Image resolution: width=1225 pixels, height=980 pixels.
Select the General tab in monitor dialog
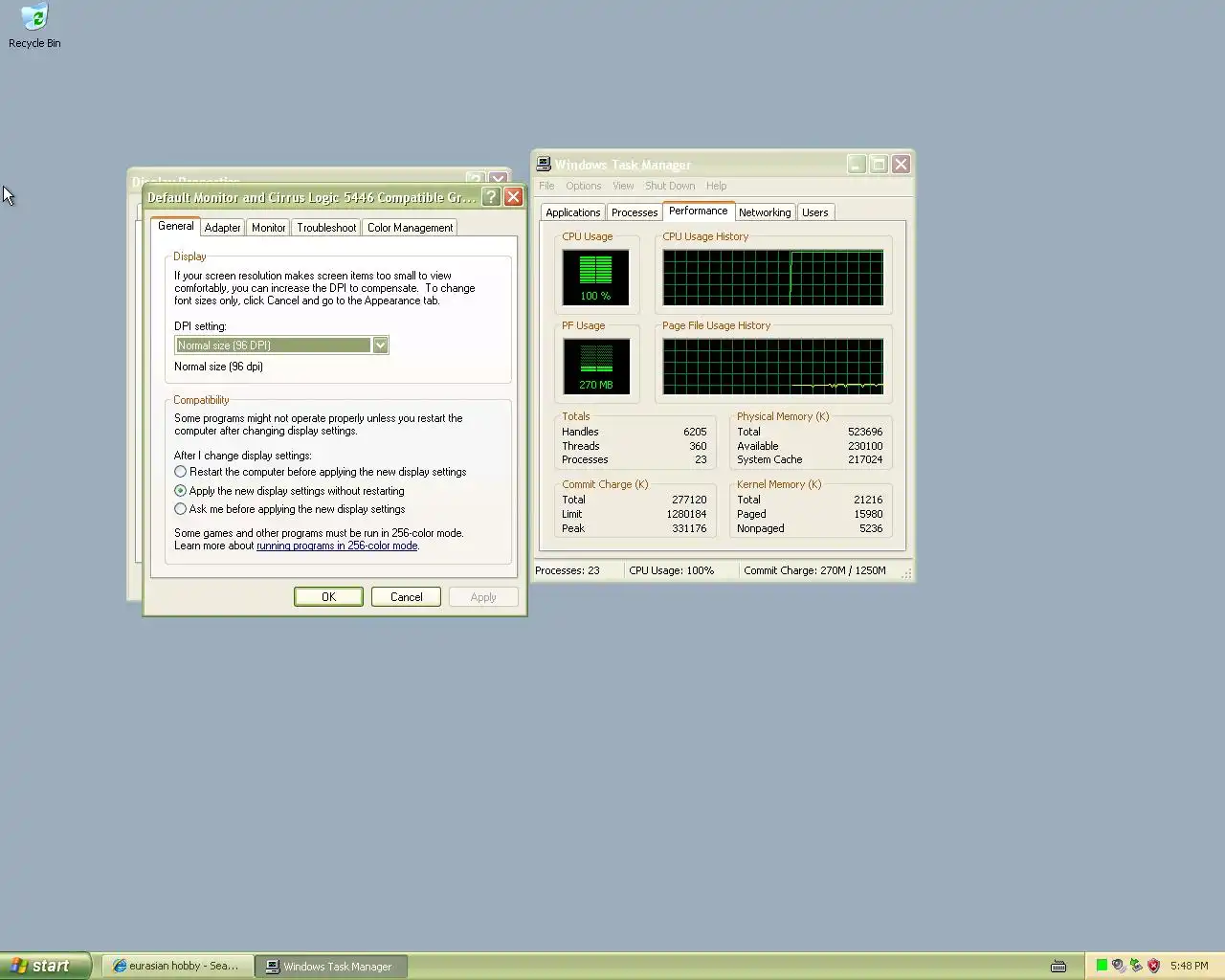point(175,226)
